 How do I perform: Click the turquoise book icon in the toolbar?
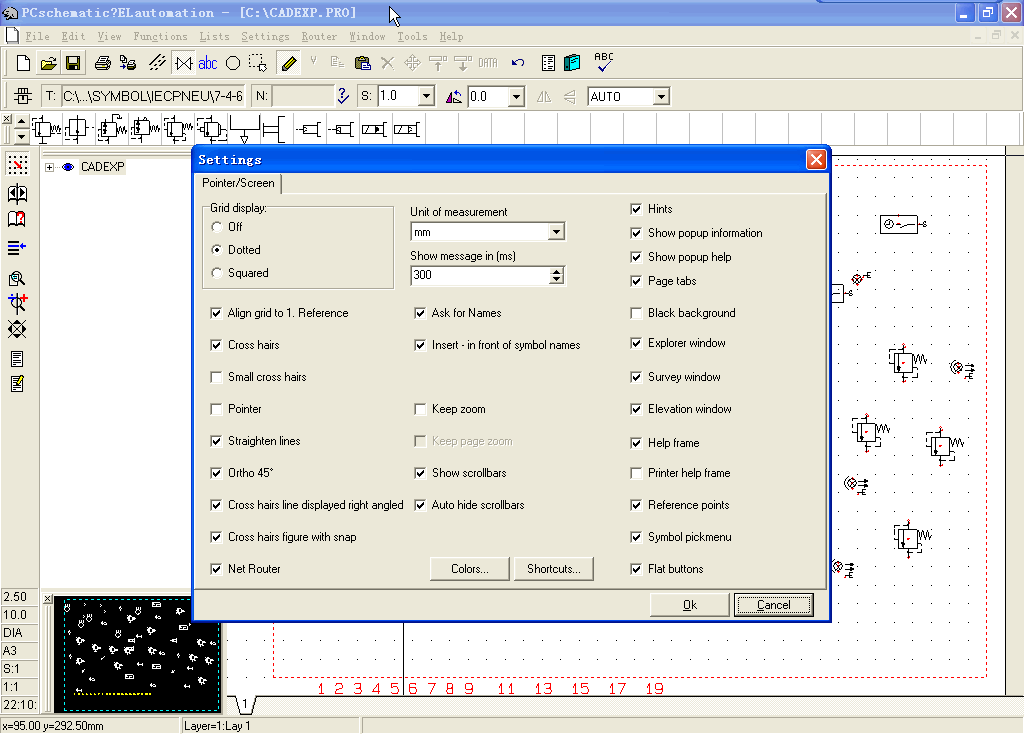click(572, 63)
